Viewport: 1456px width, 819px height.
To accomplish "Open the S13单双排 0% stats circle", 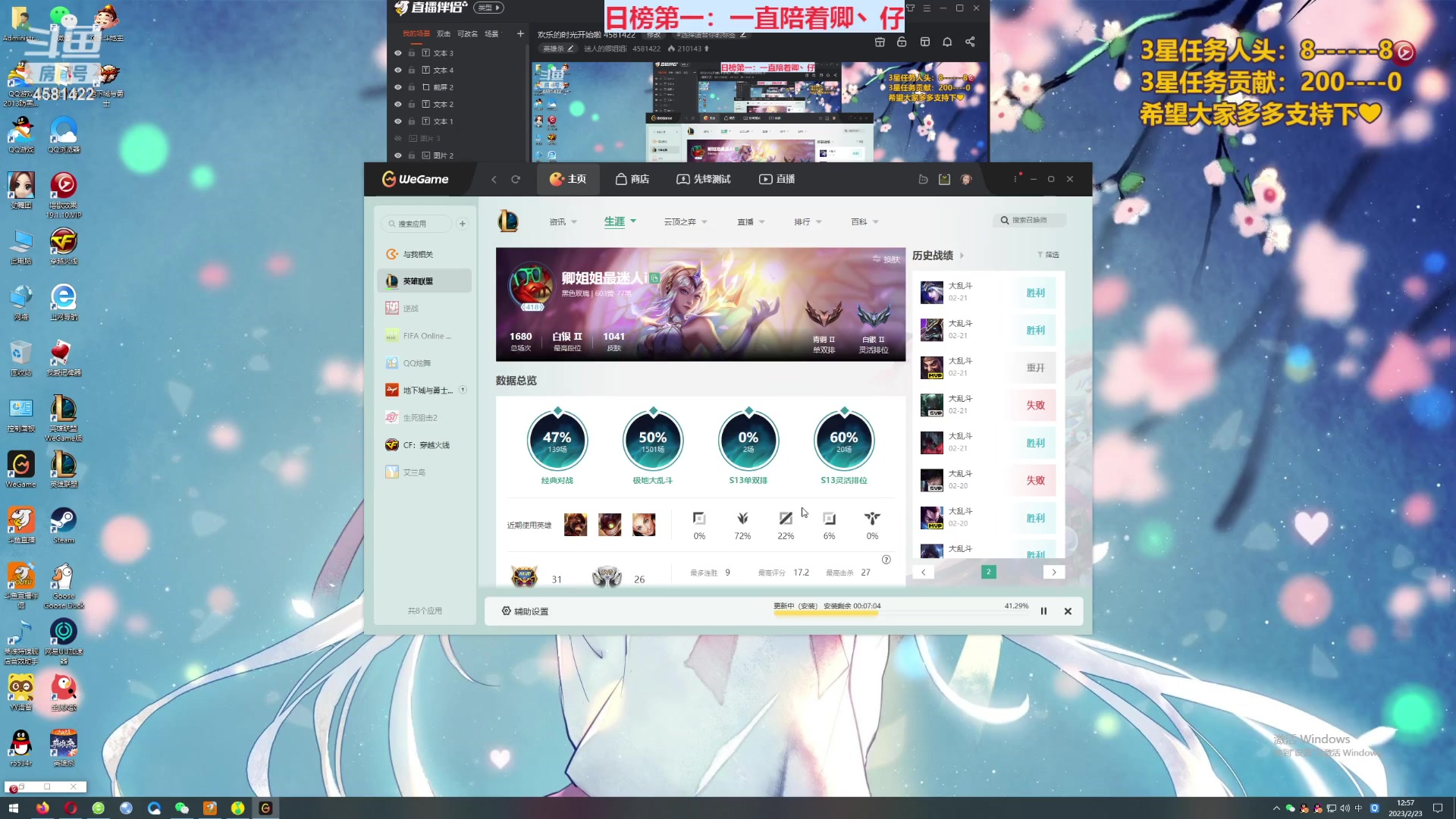I will pos(748,441).
